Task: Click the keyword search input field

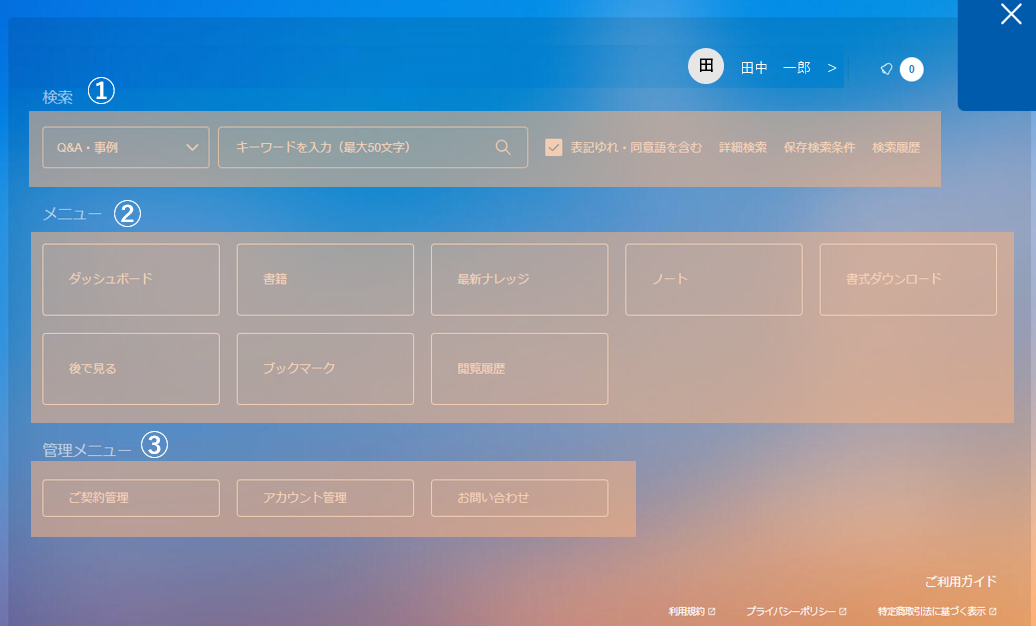Action: [360, 147]
